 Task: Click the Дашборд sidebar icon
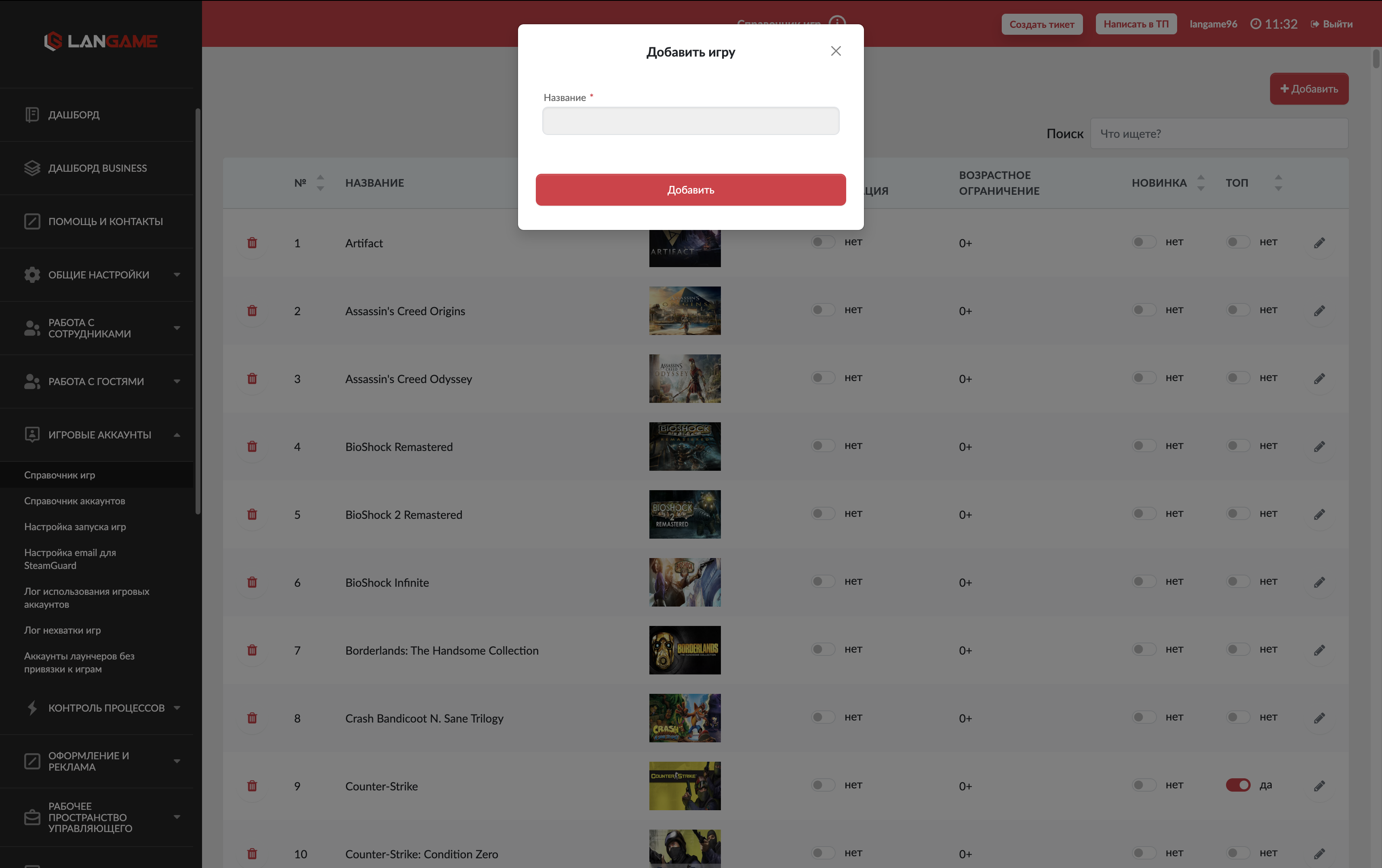(32, 115)
